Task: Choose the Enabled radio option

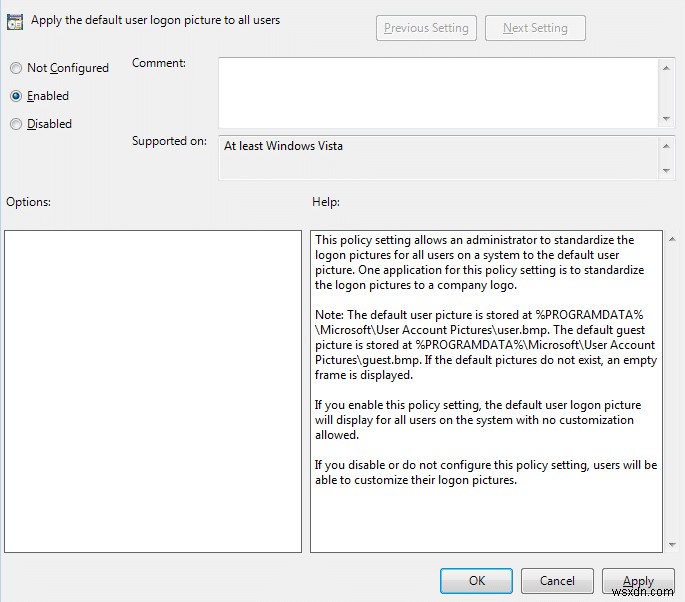Action: [x=15, y=96]
